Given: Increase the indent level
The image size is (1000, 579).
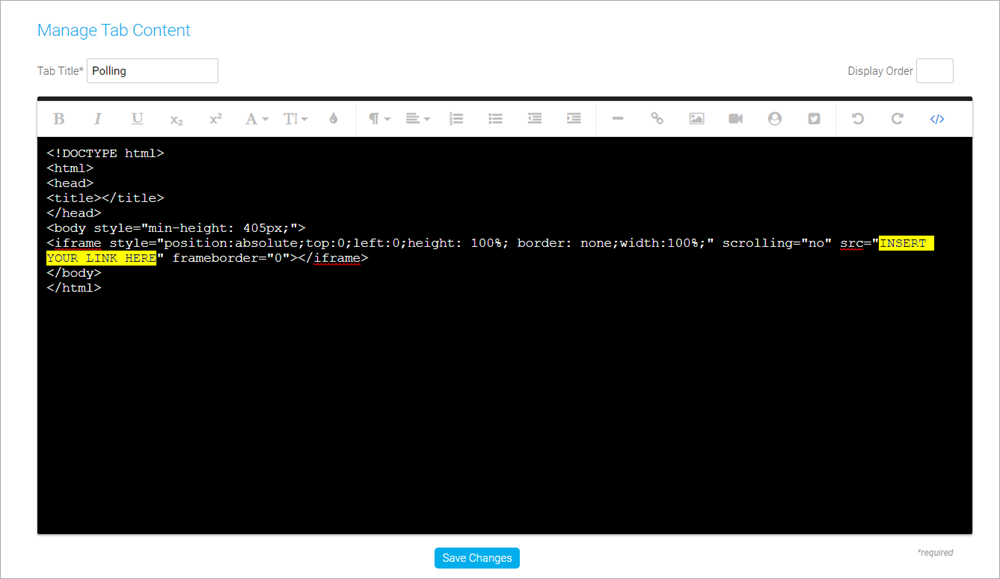Looking at the screenshot, I should point(574,119).
